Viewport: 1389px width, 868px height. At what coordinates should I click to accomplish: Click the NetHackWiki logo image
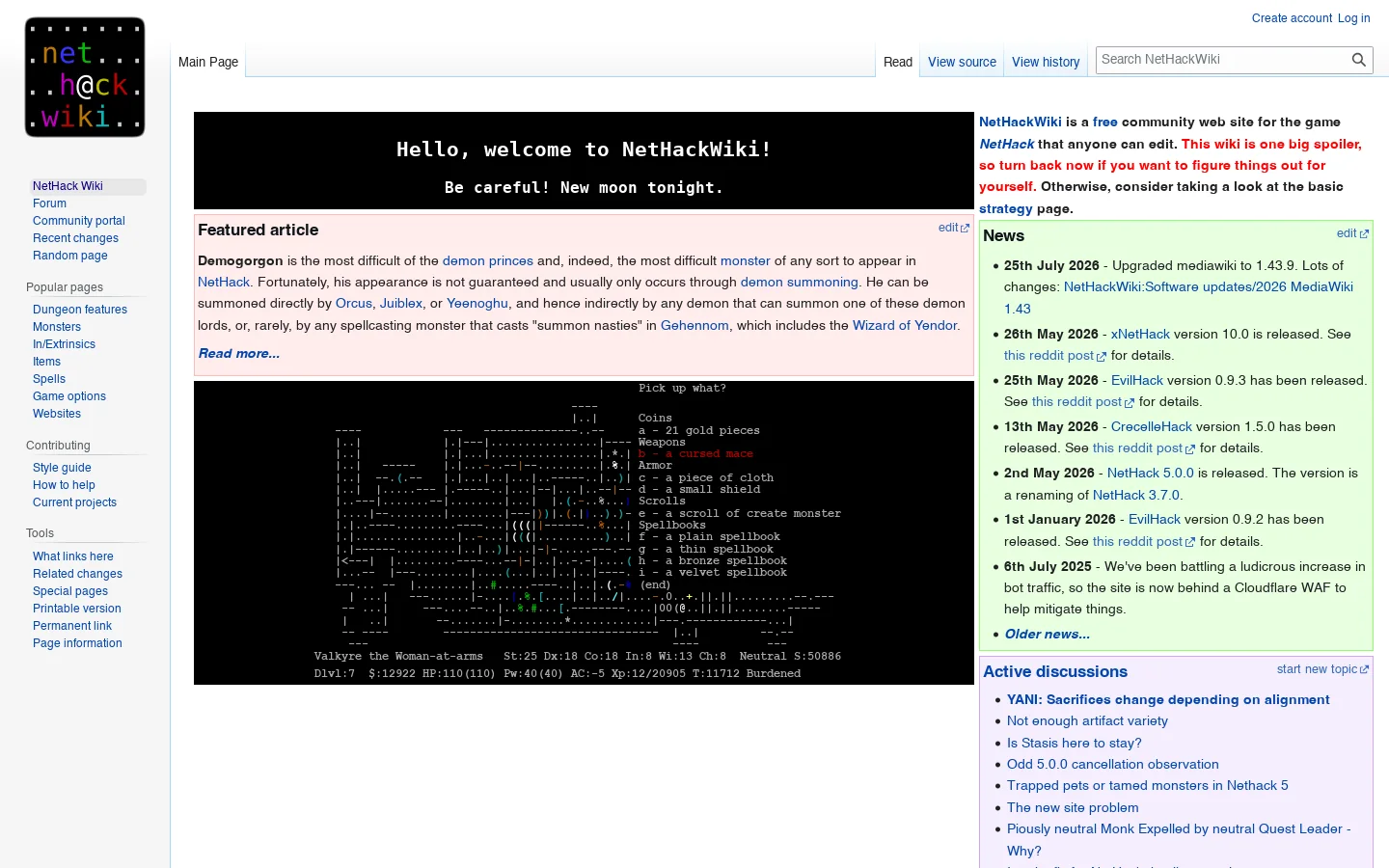[85, 77]
